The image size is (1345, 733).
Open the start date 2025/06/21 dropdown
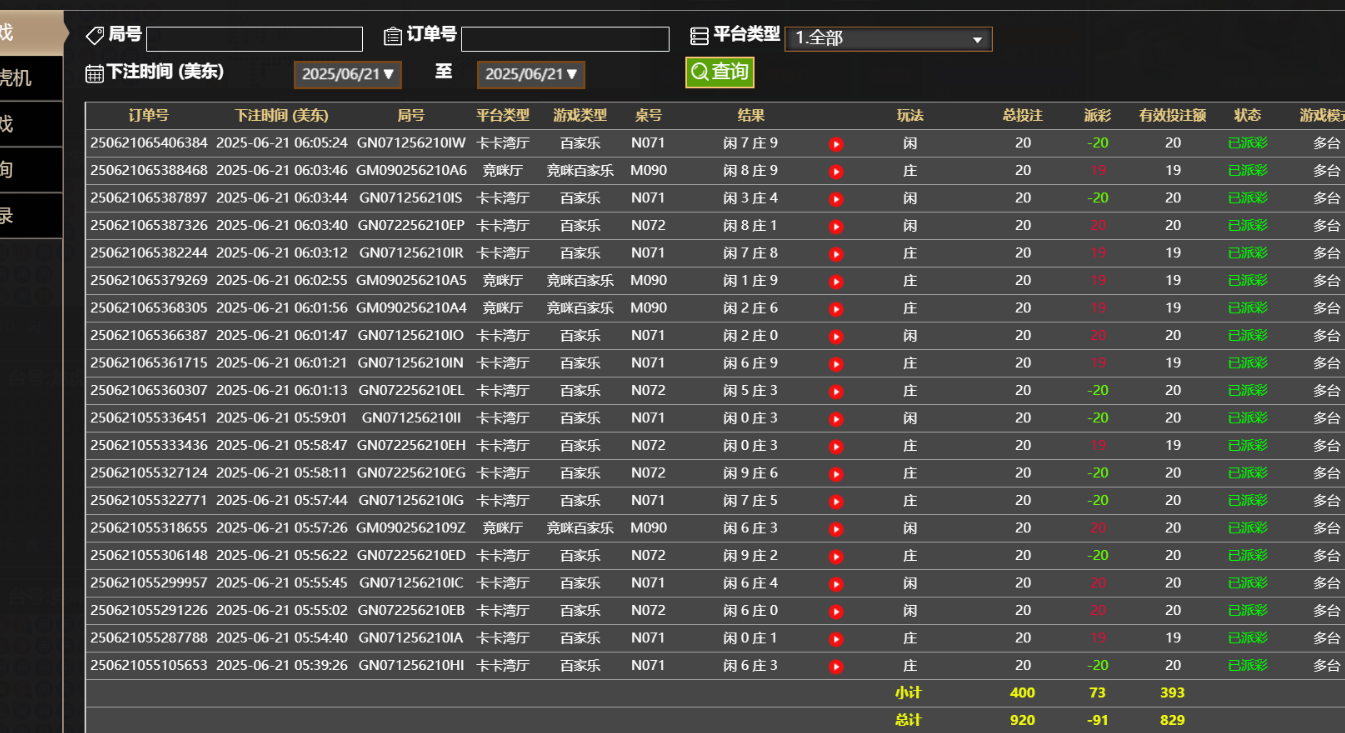(347, 74)
